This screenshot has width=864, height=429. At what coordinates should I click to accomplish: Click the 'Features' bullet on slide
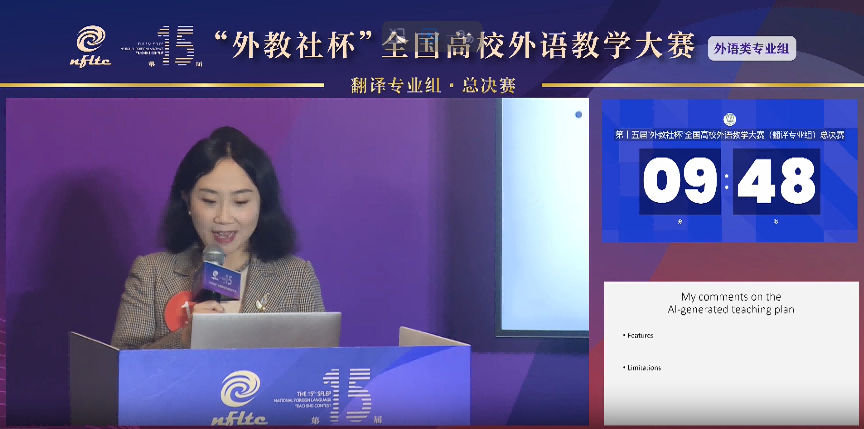638,335
